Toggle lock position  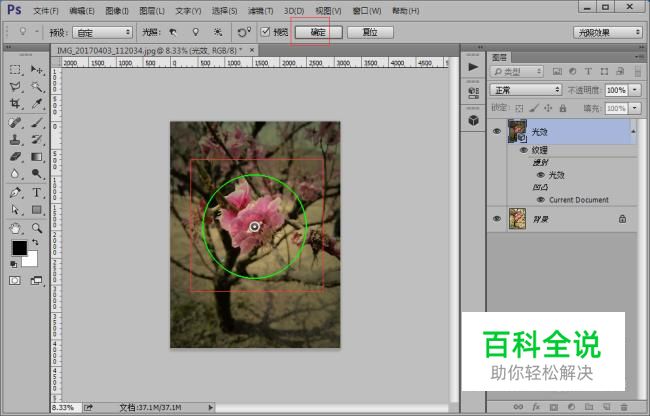click(548, 109)
